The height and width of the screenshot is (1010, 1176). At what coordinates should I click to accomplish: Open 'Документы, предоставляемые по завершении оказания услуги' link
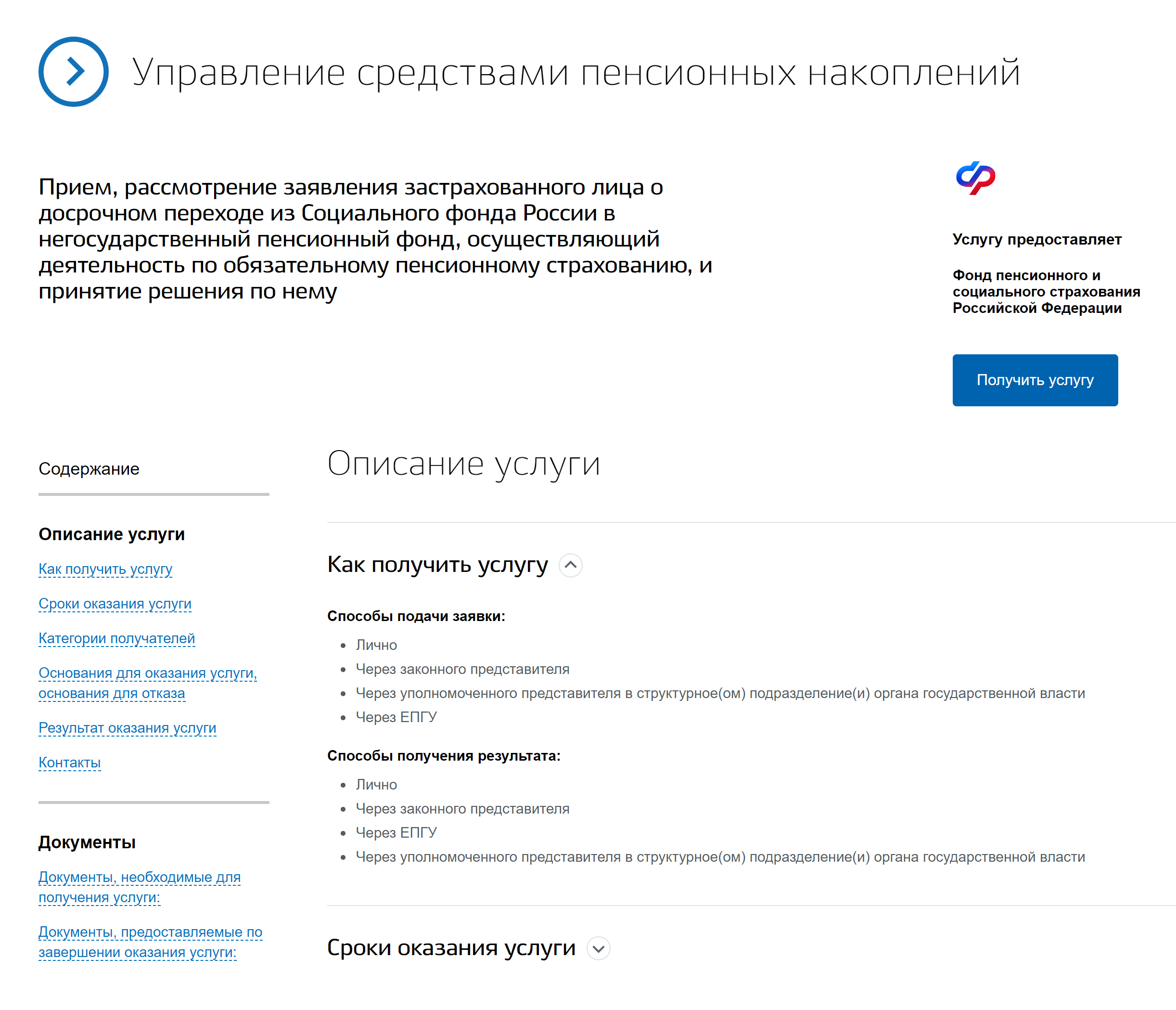click(x=151, y=942)
